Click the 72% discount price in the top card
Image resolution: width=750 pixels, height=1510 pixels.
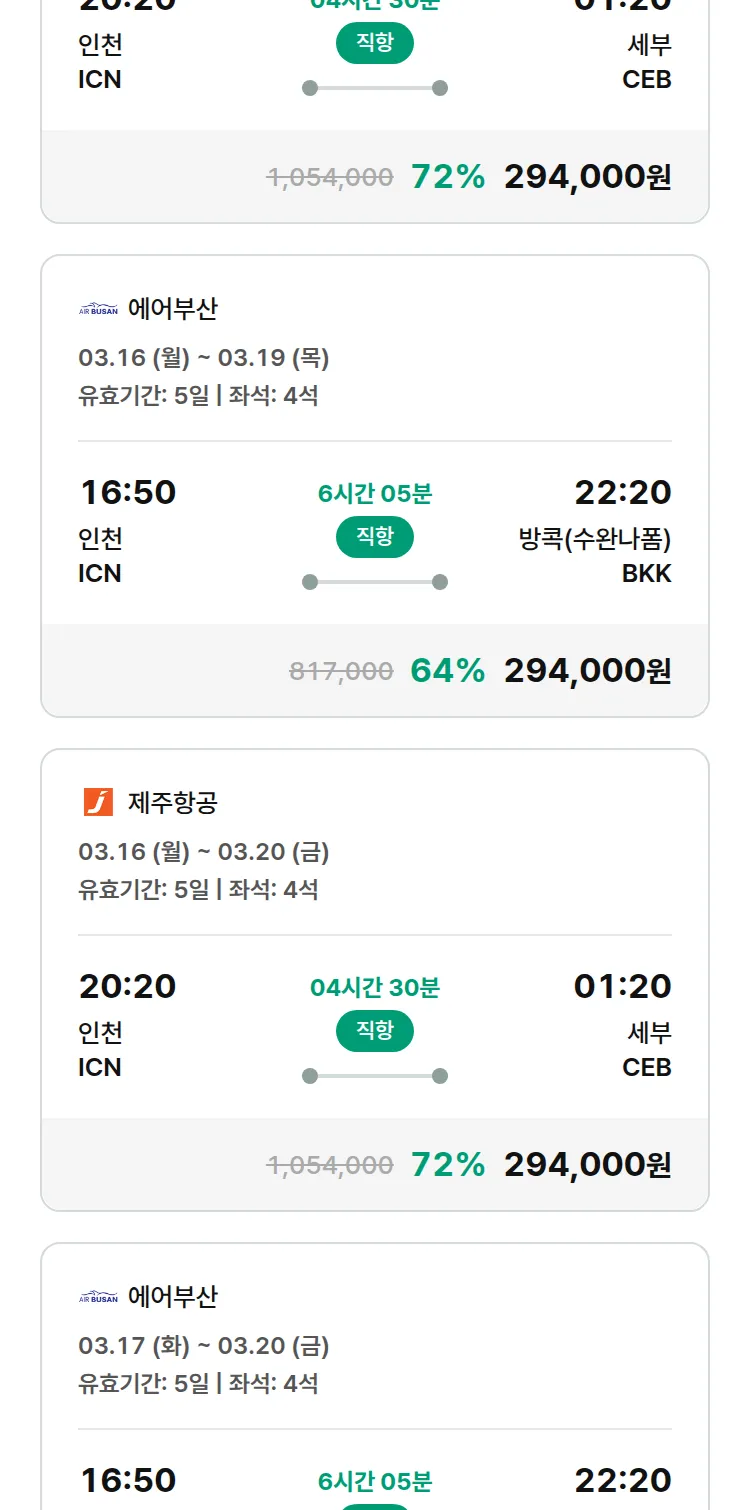tap(587, 177)
